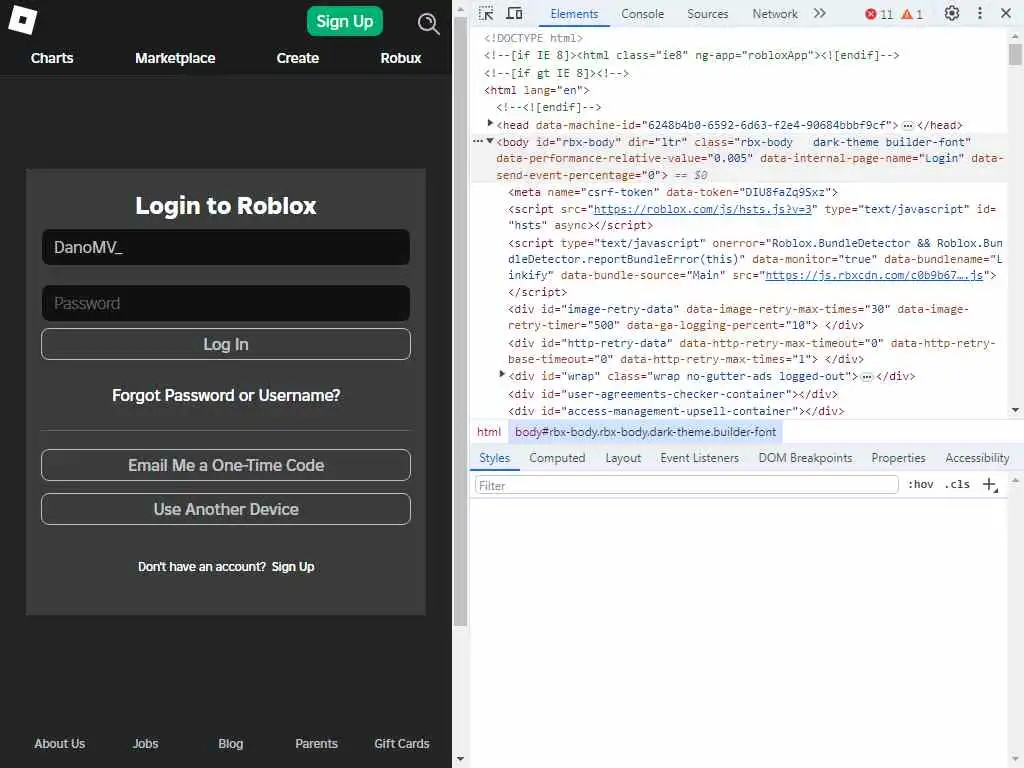Open the Event Listeners pane tab
Image resolution: width=1024 pixels, height=768 pixels.
tap(699, 458)
